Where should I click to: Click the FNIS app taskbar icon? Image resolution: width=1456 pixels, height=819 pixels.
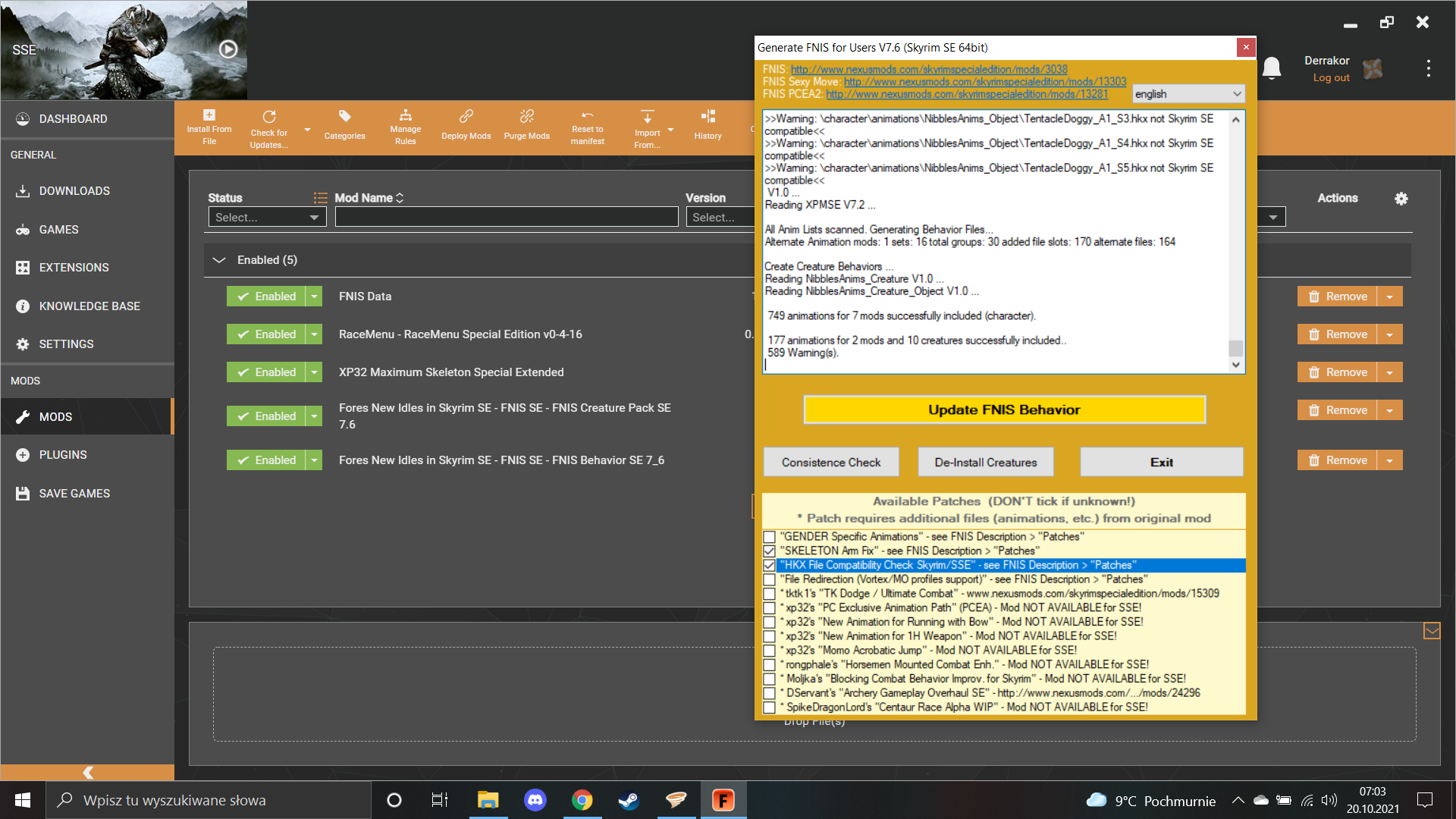click(723, 800)
